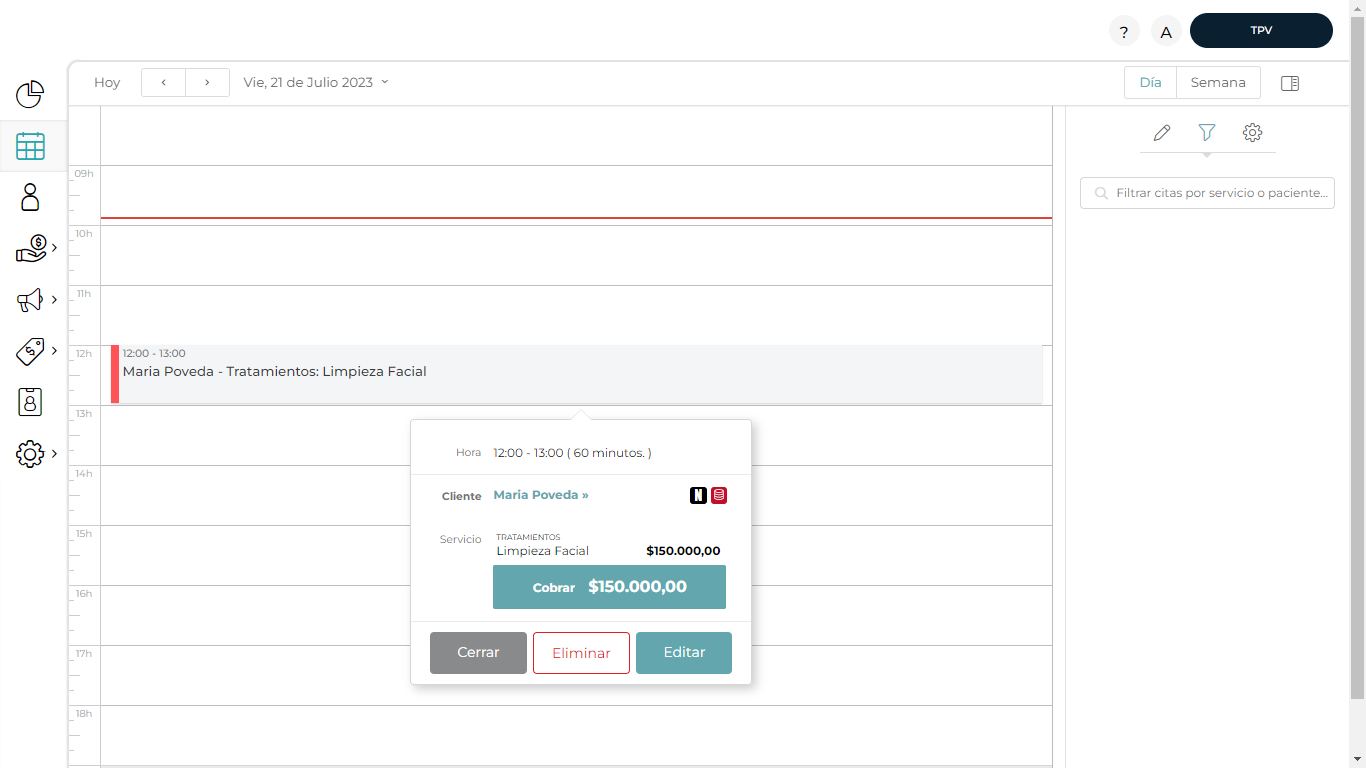This screenshot has width=1366, height=768.
Task: Open the clients person icon
Action: point(30,197)
